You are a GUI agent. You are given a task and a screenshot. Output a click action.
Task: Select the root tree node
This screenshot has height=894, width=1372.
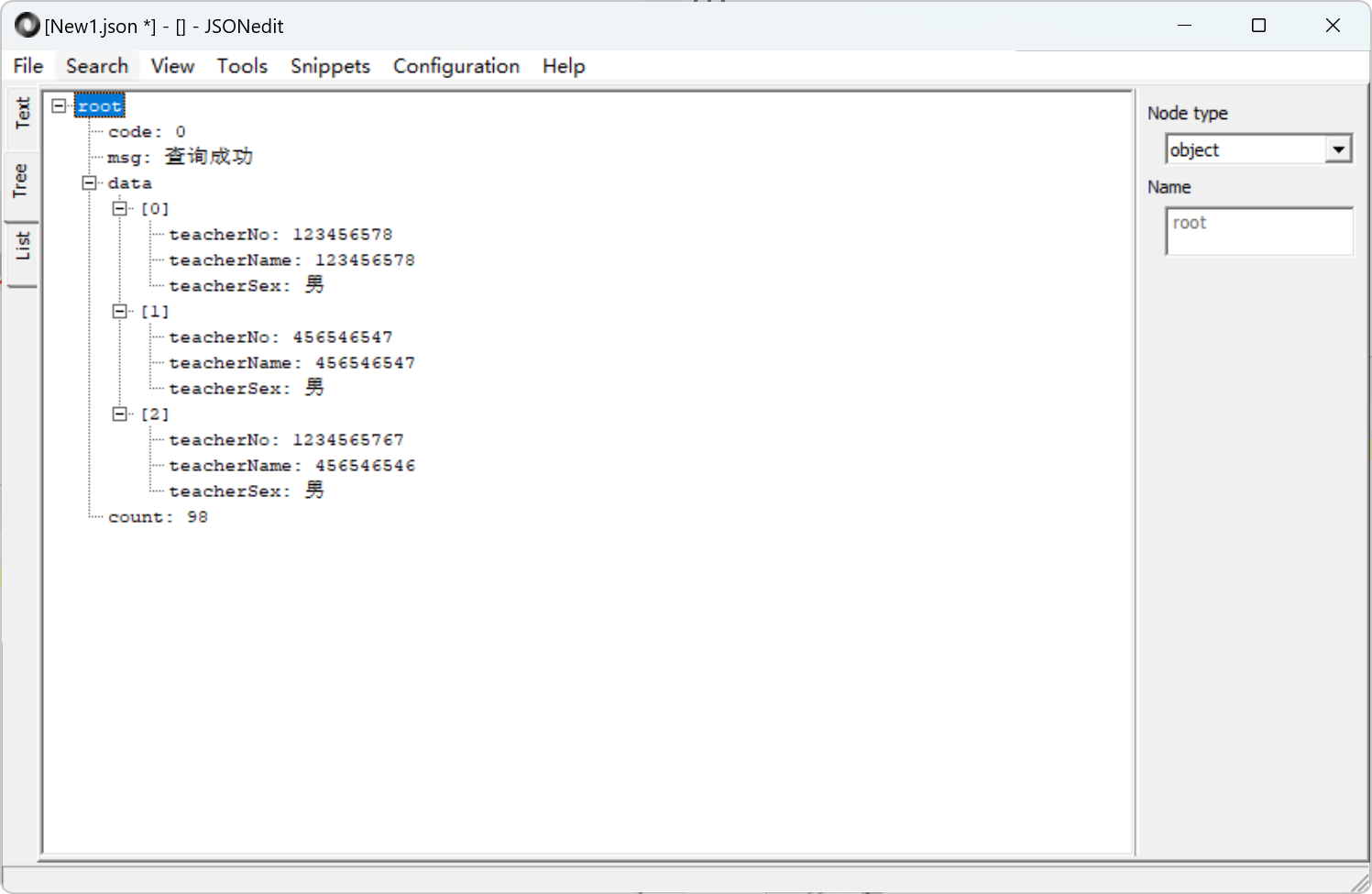click(x=100, y=106)
